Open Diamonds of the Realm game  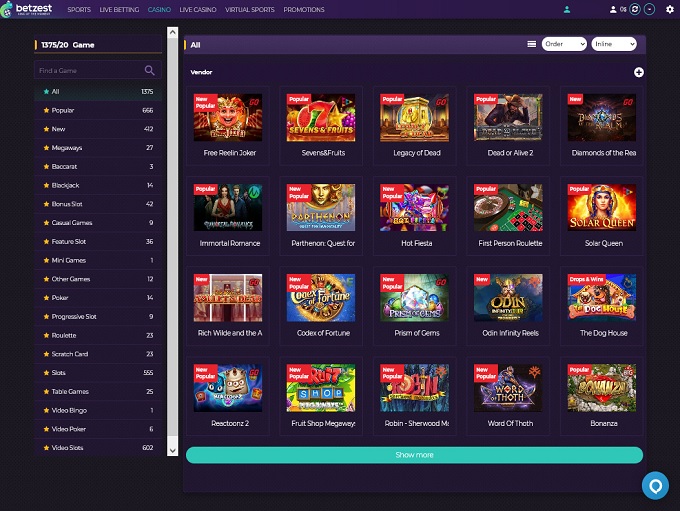(602, 125)
